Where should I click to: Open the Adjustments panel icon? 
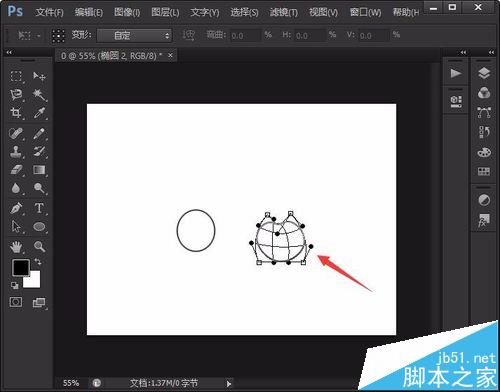coord(484,200)
